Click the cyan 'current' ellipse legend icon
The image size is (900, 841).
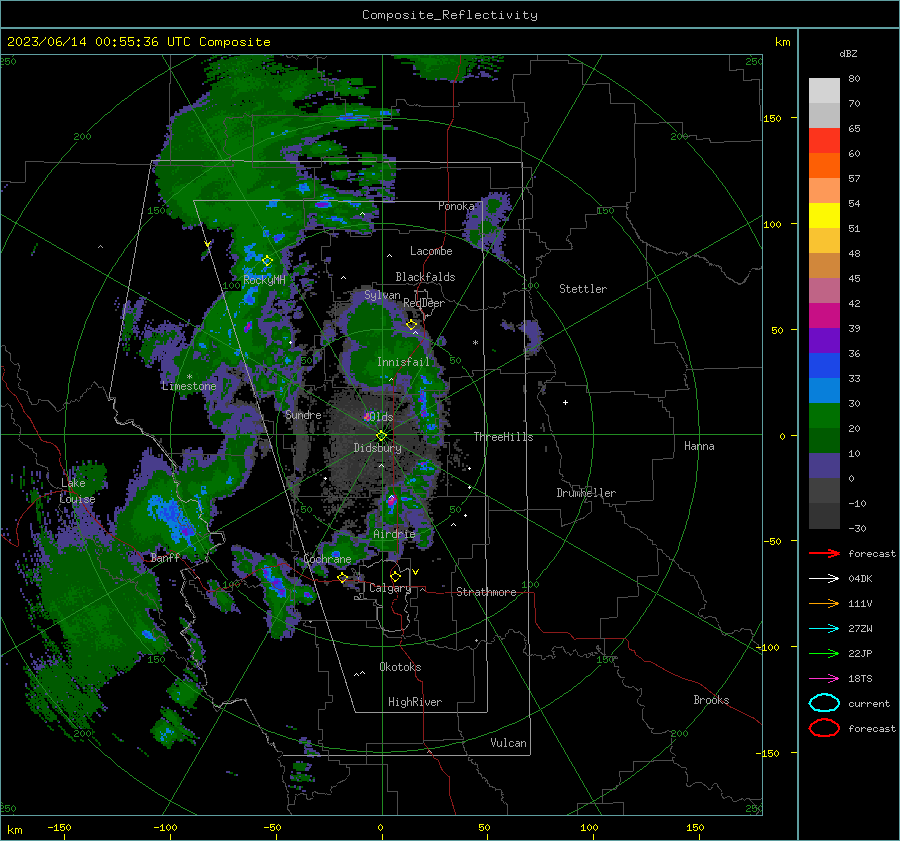[x=824, y=703]
